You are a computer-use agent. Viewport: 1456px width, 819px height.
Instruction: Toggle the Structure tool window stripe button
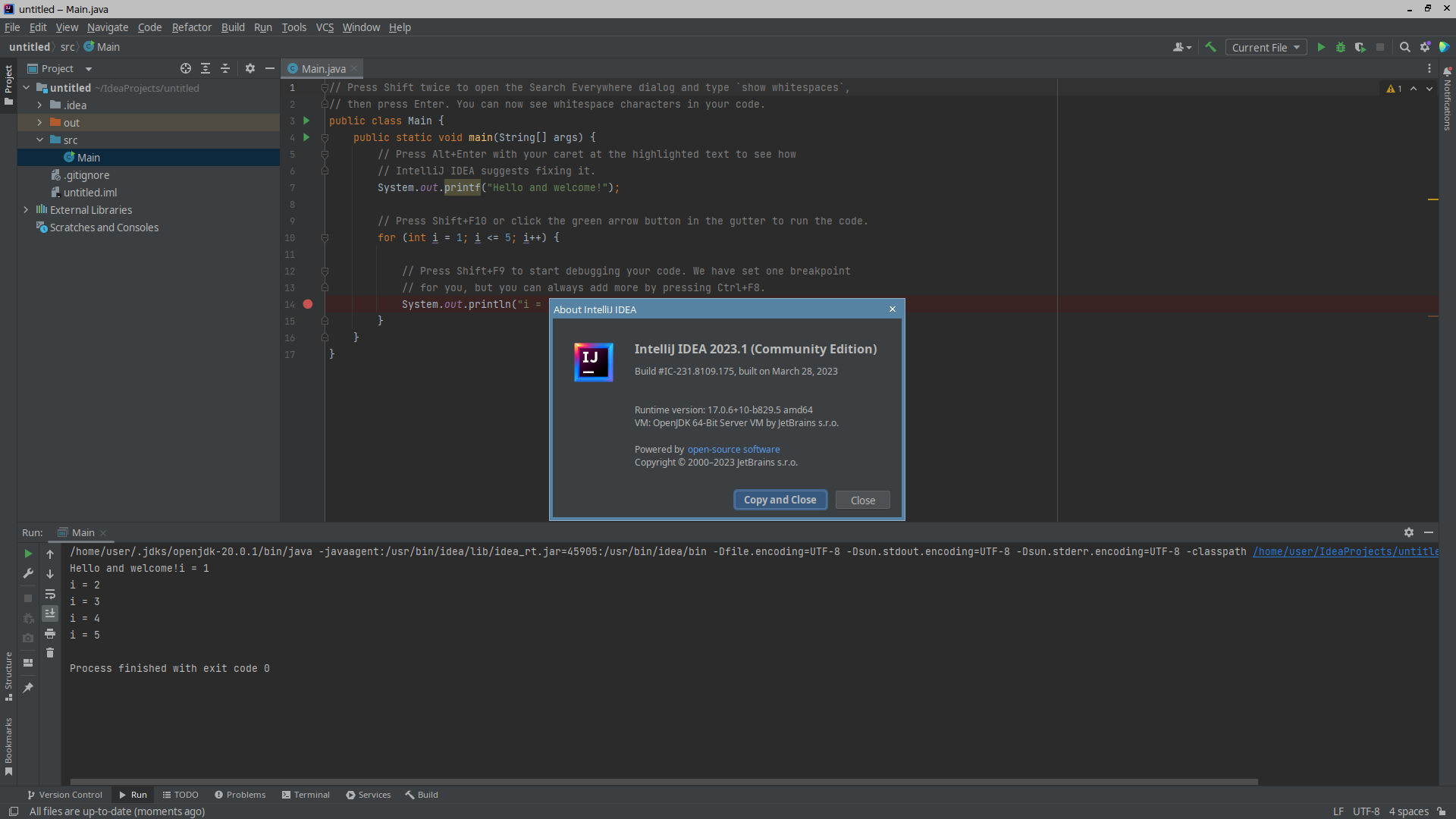(x=8, y=676)
